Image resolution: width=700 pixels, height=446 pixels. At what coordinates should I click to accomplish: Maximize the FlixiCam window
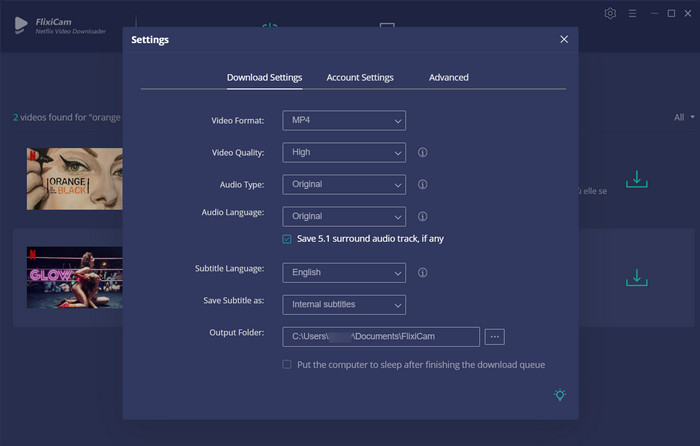coord(671,13)
